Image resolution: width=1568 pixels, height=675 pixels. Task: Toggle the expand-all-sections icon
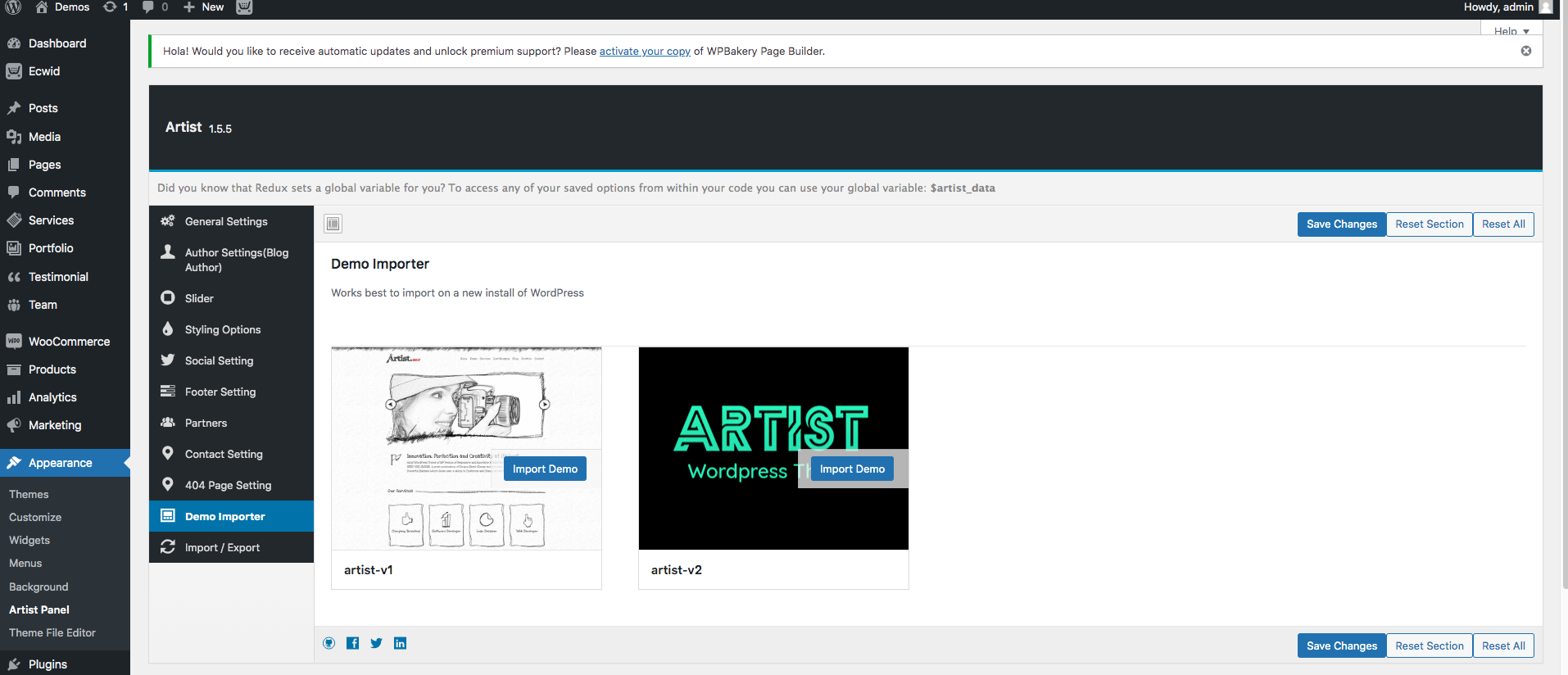click(x=333, y=224)
